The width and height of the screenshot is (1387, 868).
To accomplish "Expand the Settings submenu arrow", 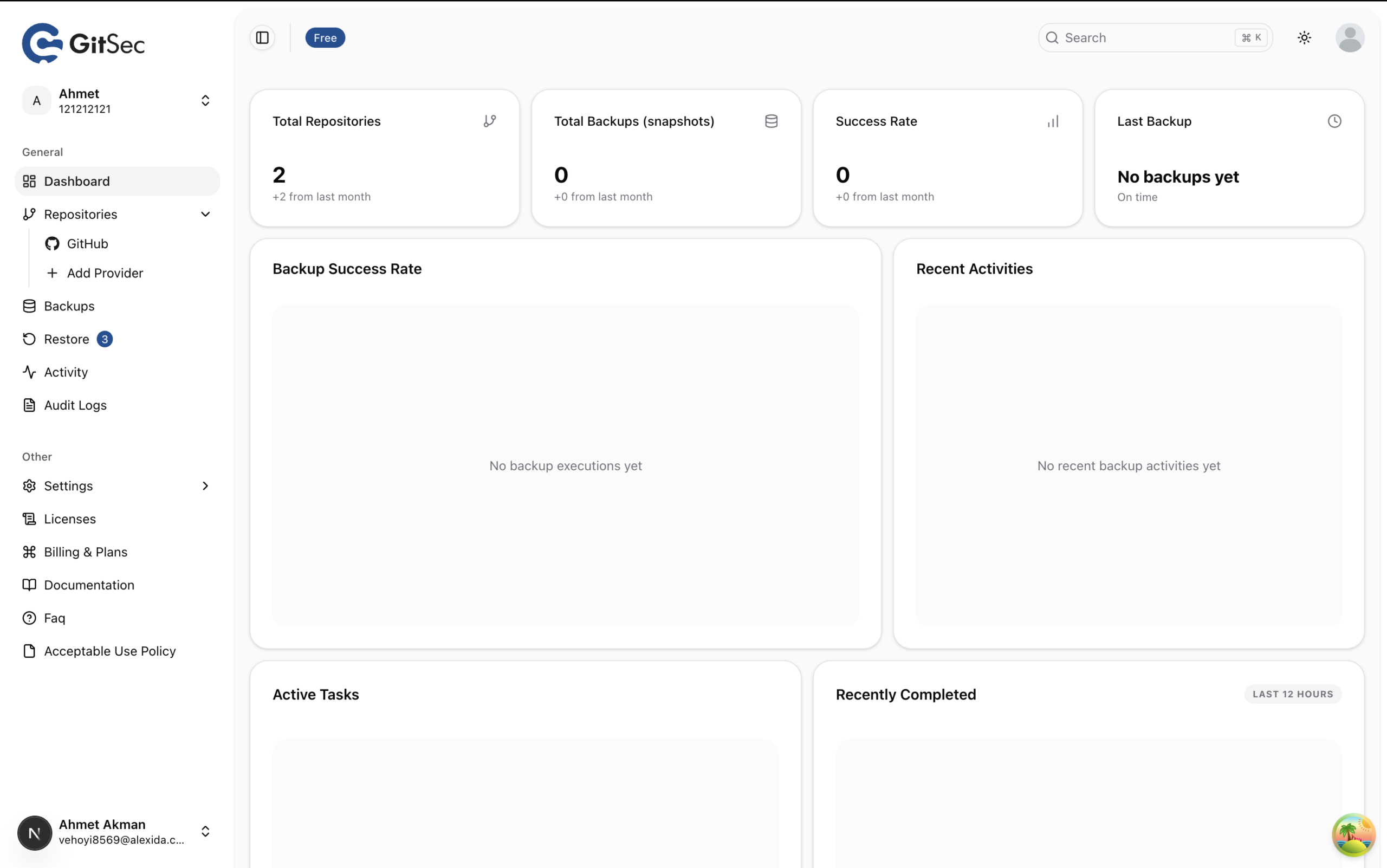I will (205, 485).
